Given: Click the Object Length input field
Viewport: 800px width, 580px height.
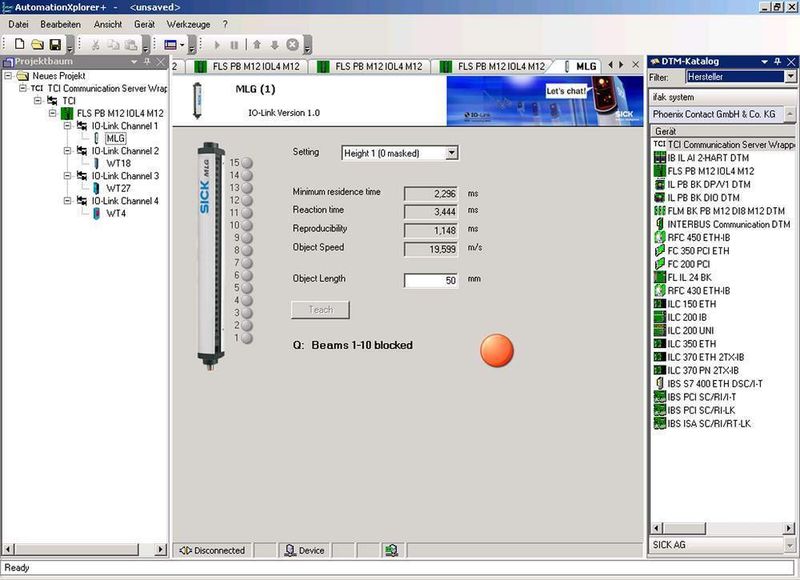Looking at the screenshot, I should pos(431,281).
